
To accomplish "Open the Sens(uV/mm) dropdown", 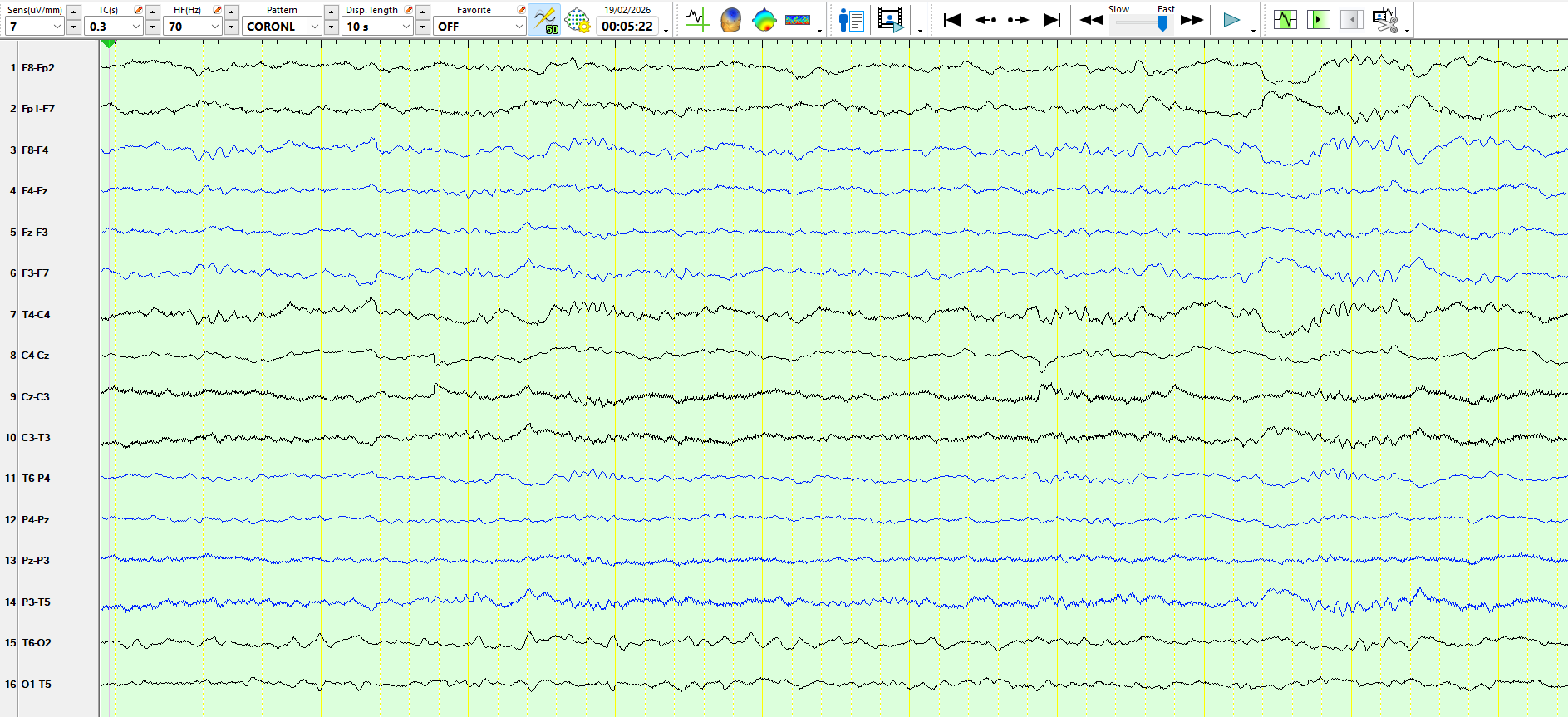I will (x=34, y=27).
